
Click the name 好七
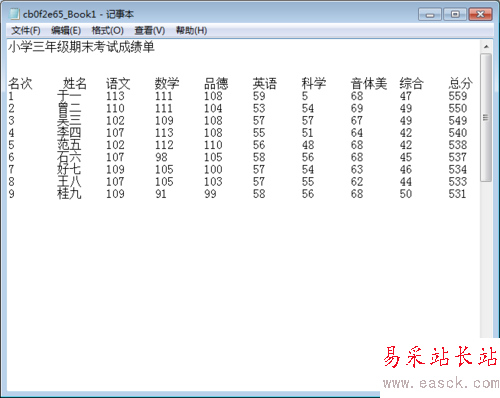[69, 169]
